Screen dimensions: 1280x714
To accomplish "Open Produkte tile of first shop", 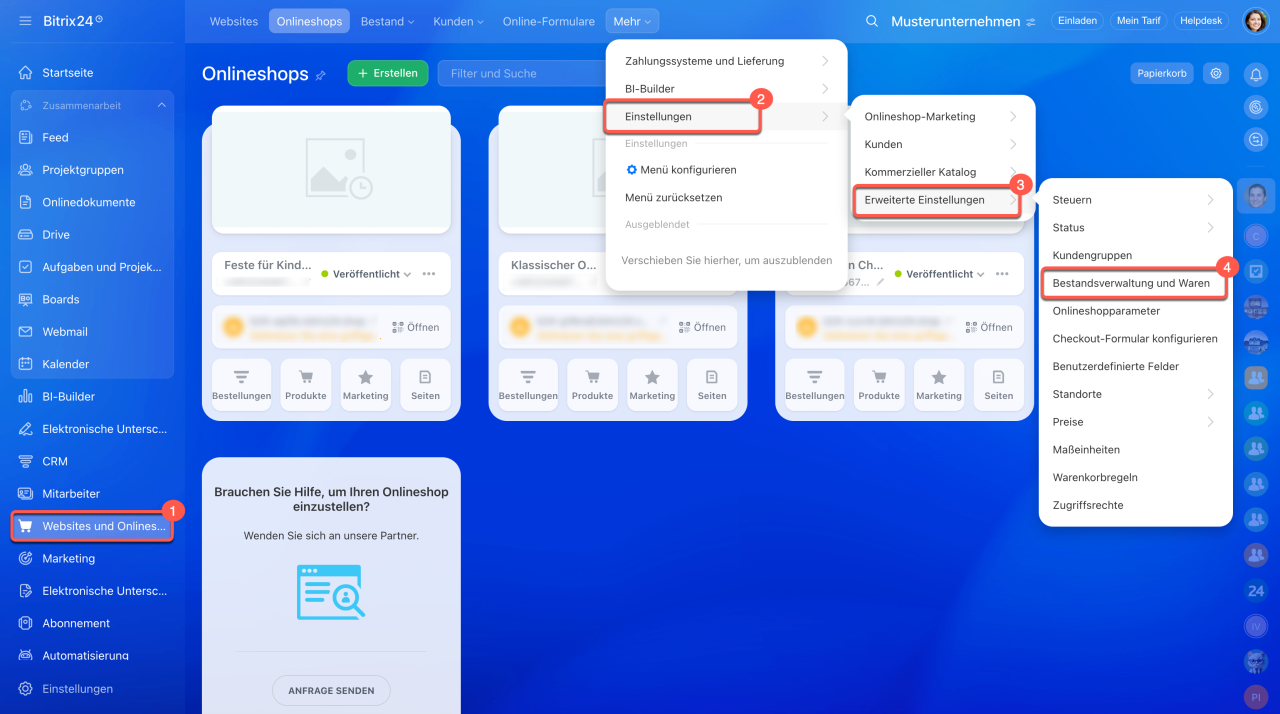I will [x=306, y=385].
